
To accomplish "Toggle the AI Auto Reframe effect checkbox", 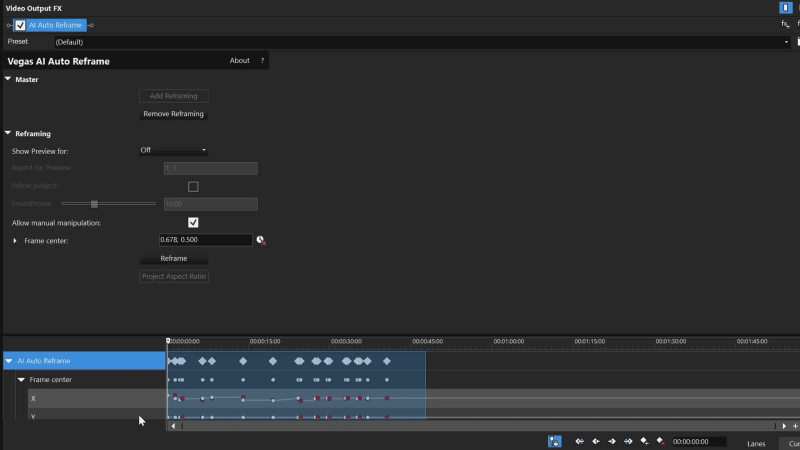I will [x=20, y=25].
